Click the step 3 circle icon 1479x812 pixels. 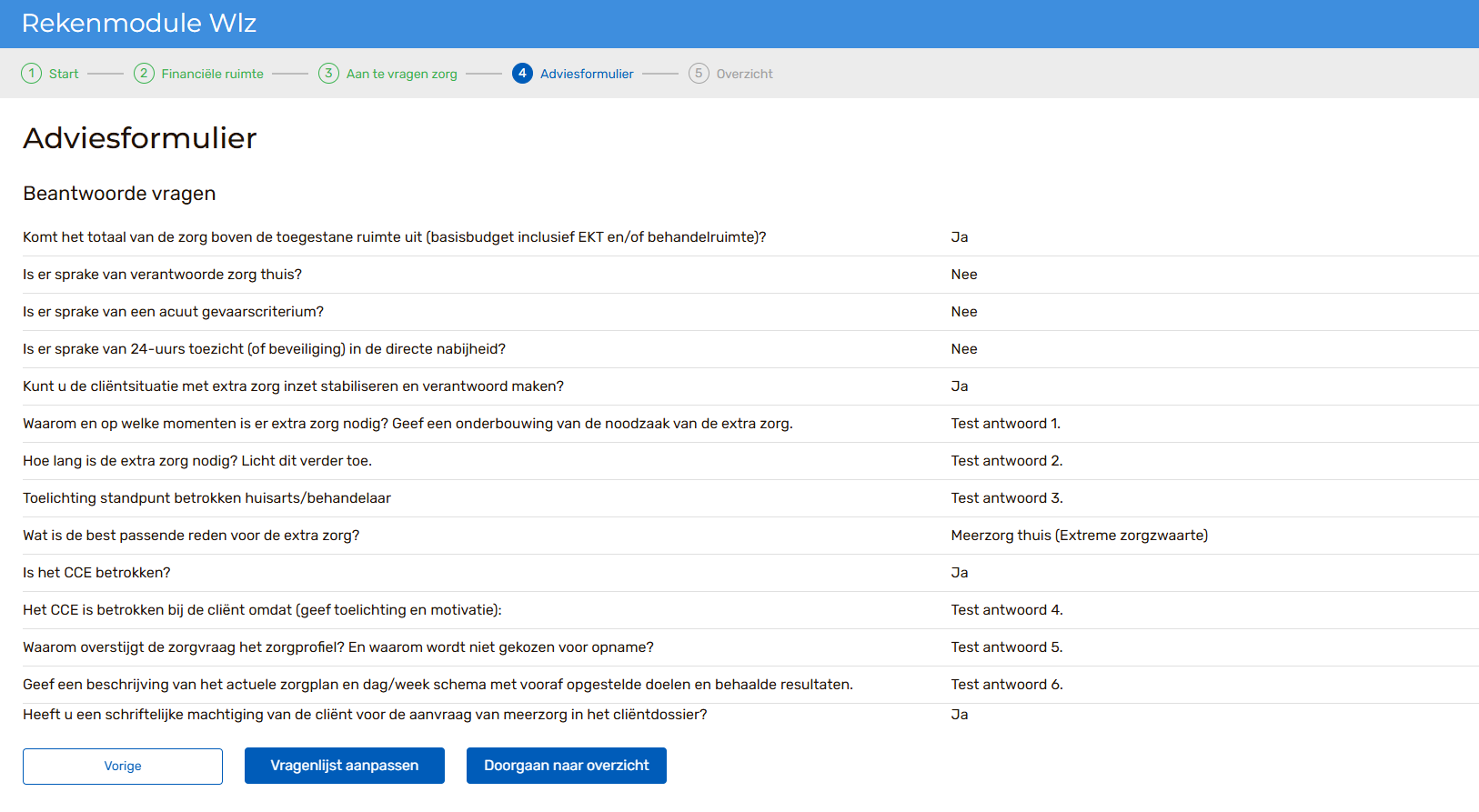tap(328, 74)
